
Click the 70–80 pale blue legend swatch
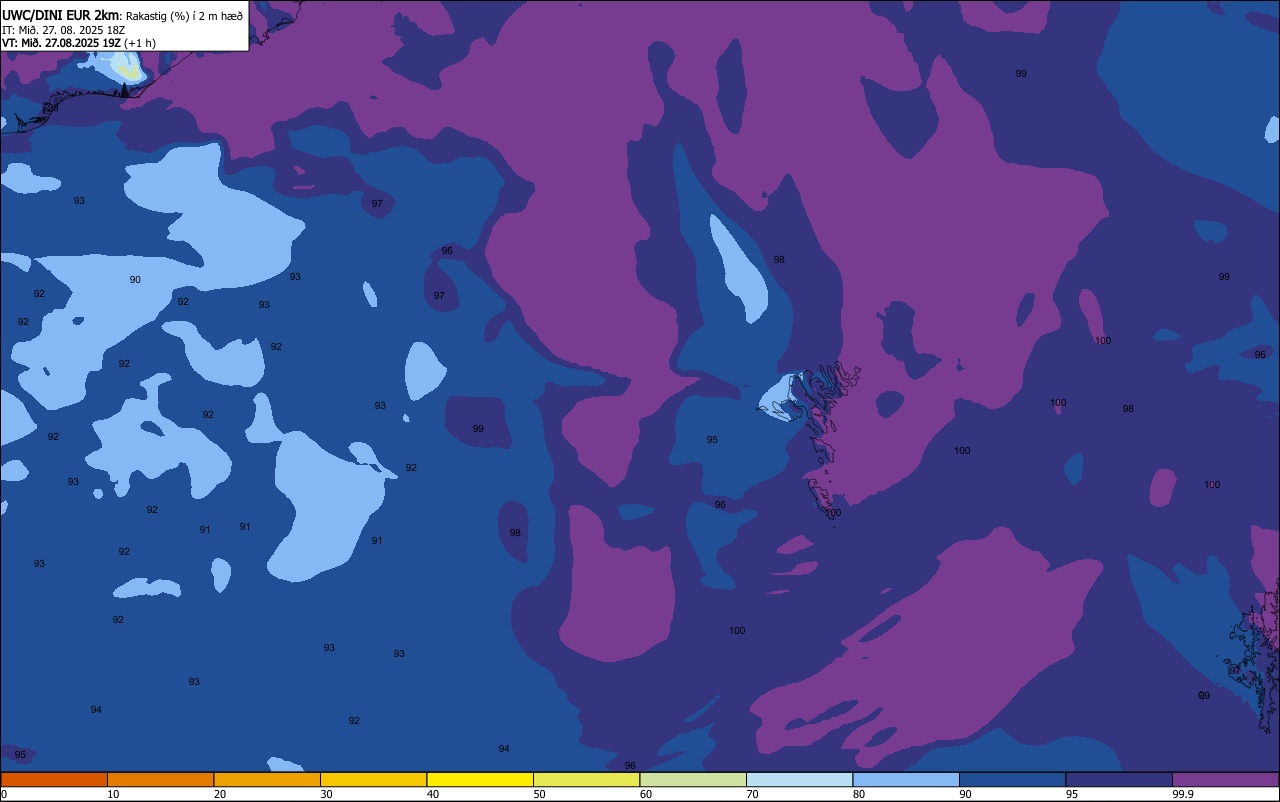799,779
